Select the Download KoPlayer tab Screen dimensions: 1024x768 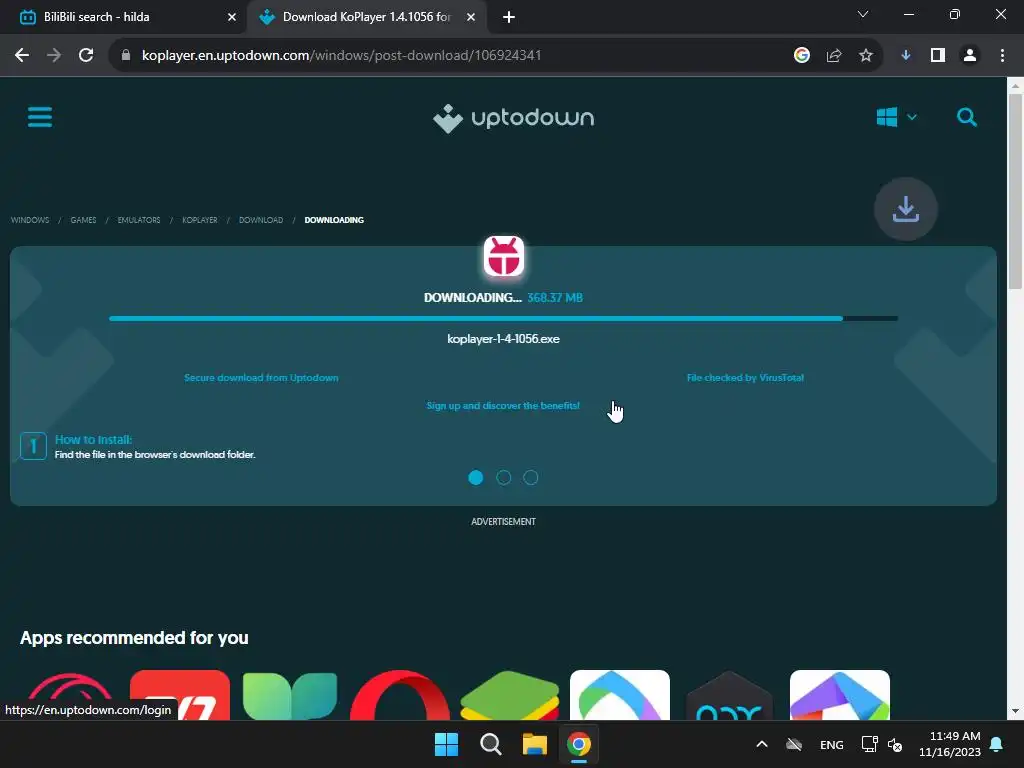point(367,17)
